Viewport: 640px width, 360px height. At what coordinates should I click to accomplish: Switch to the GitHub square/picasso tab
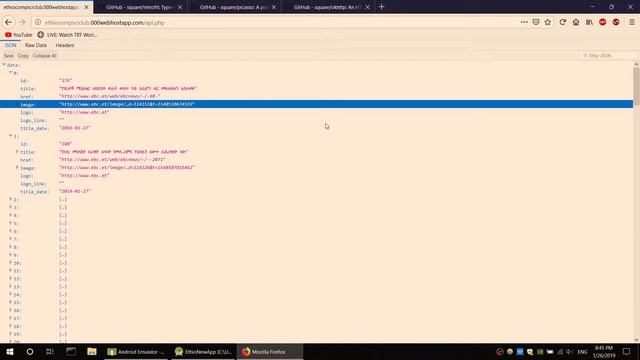point(234,7)
